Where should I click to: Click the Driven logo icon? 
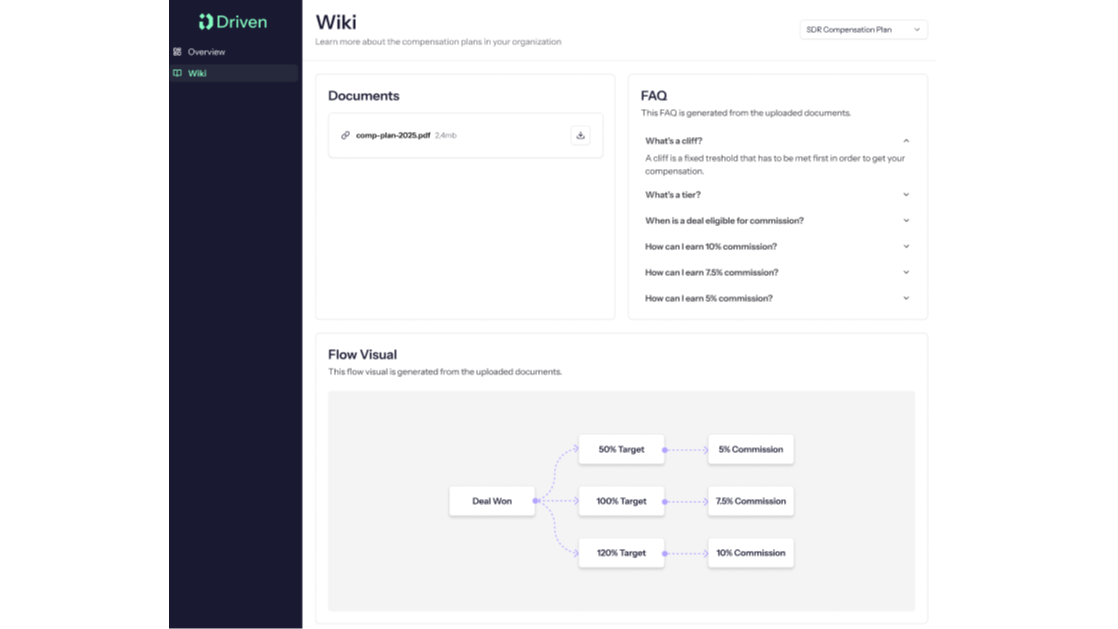(x=206, y=22)
